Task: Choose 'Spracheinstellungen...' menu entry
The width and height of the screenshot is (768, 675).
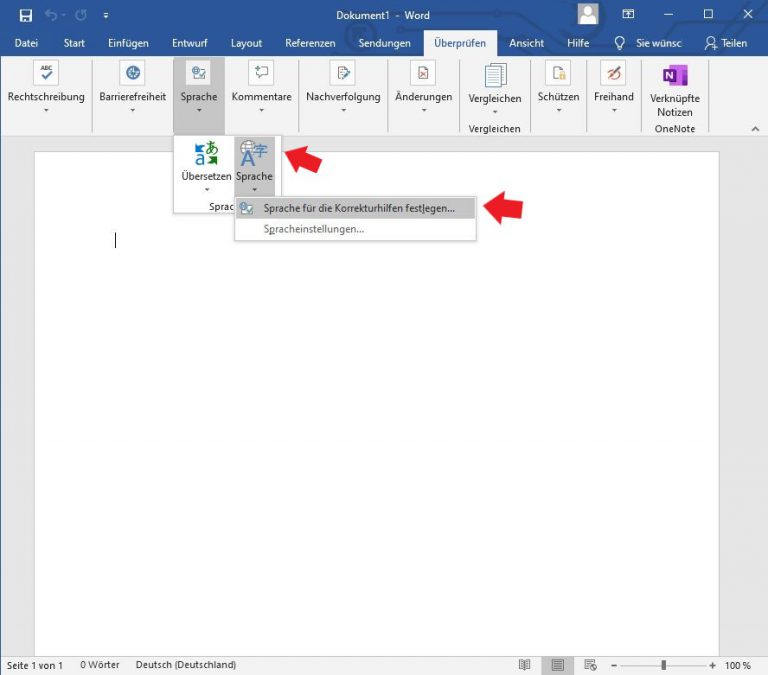Action: tap(356, 229)
